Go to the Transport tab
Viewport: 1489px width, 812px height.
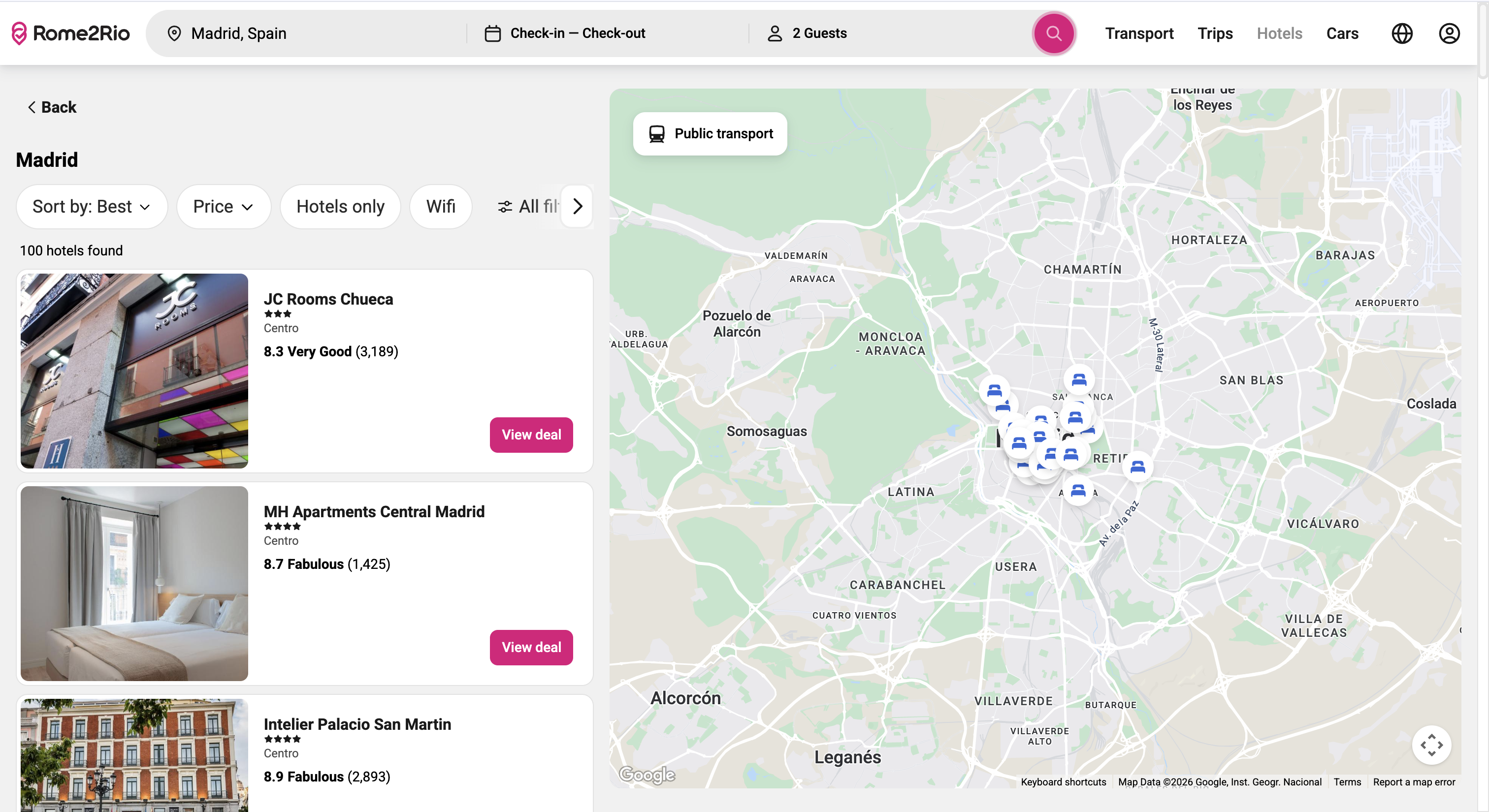coord(1139,33)
